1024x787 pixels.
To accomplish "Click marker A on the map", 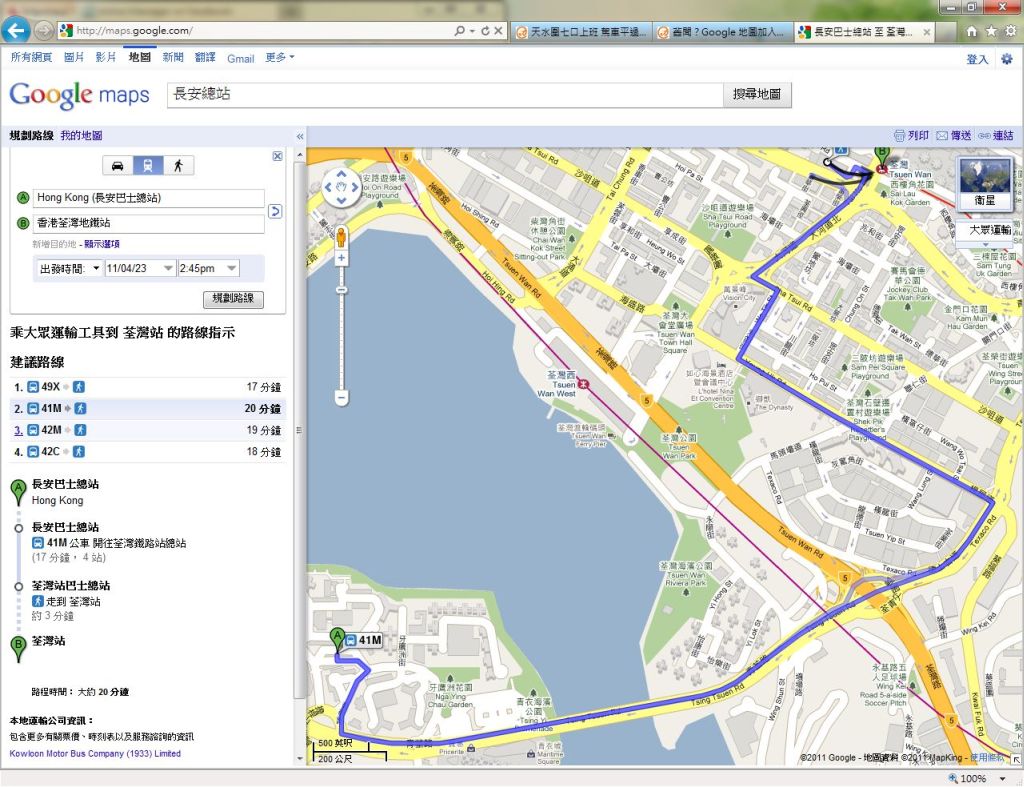I will point(337,640).
